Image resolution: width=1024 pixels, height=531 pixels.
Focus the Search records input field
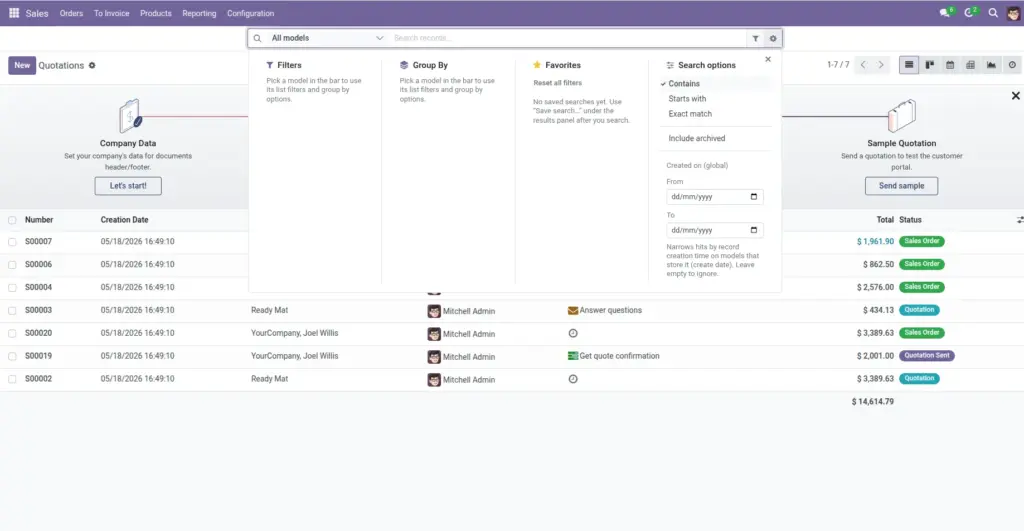[x=567, y=39]
